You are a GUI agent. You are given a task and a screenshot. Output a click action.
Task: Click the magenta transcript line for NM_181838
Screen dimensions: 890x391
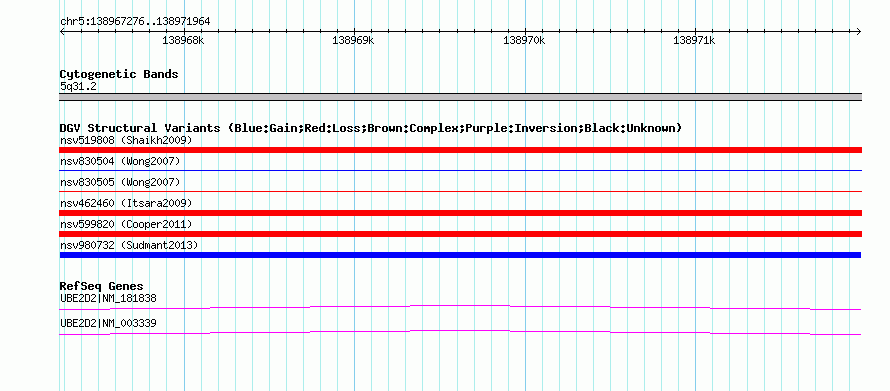(460, 307)
